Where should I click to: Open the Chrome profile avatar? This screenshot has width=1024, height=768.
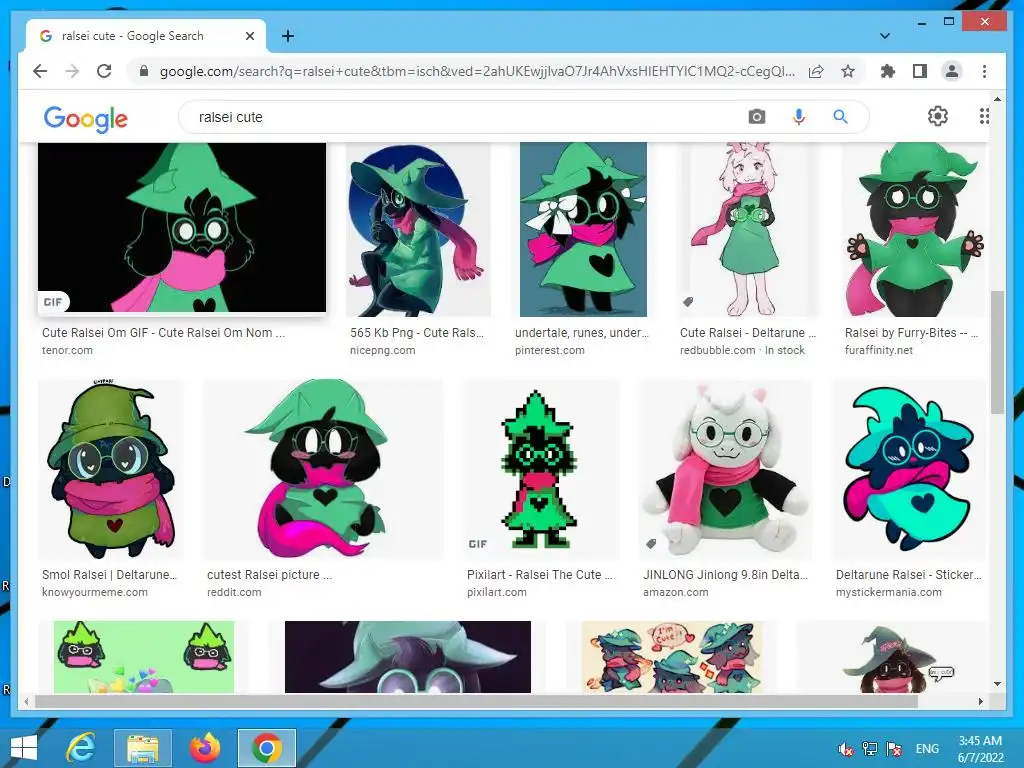(x=952, y=71)
